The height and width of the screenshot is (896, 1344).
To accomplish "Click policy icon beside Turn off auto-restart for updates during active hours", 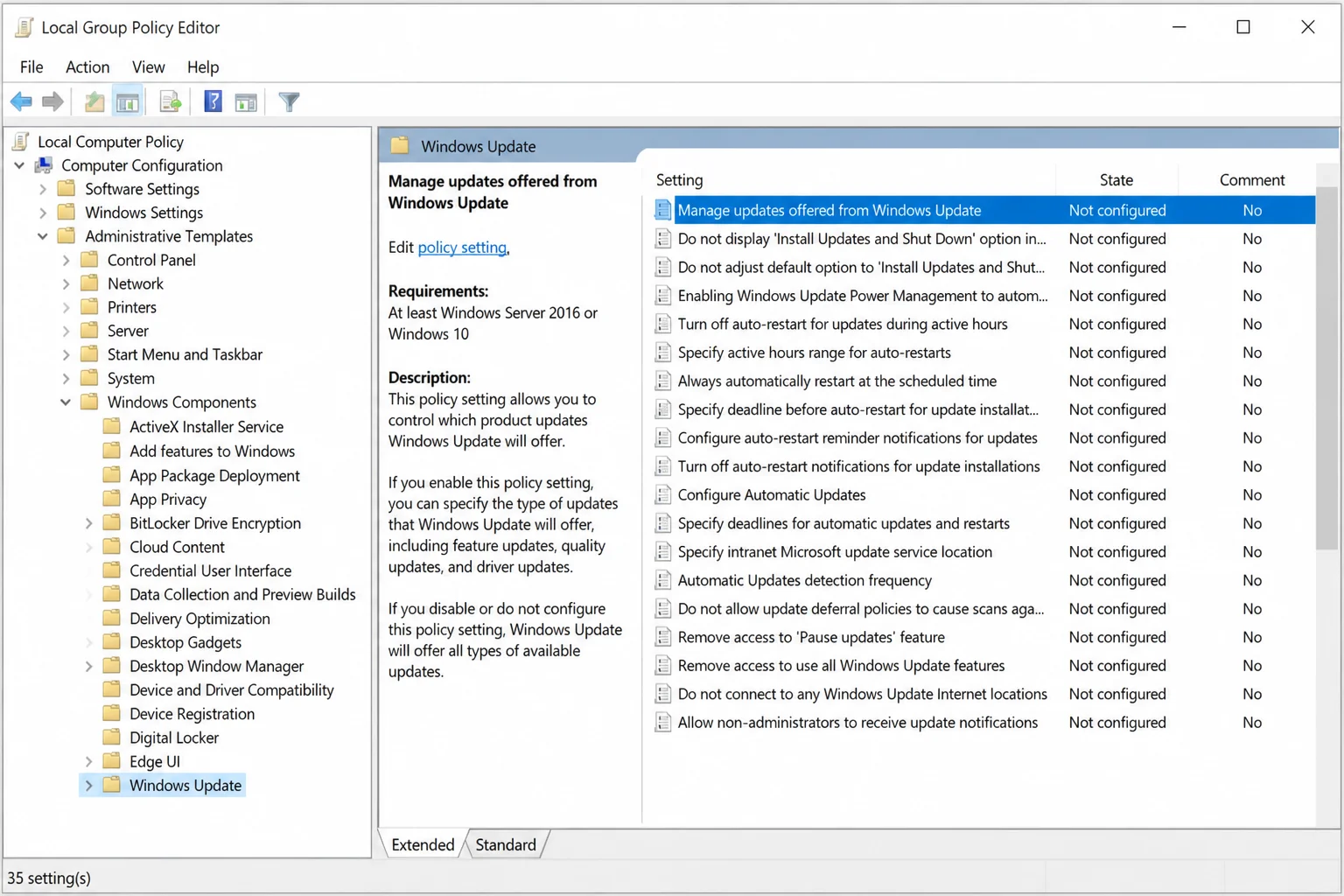I will pos(663,324).
